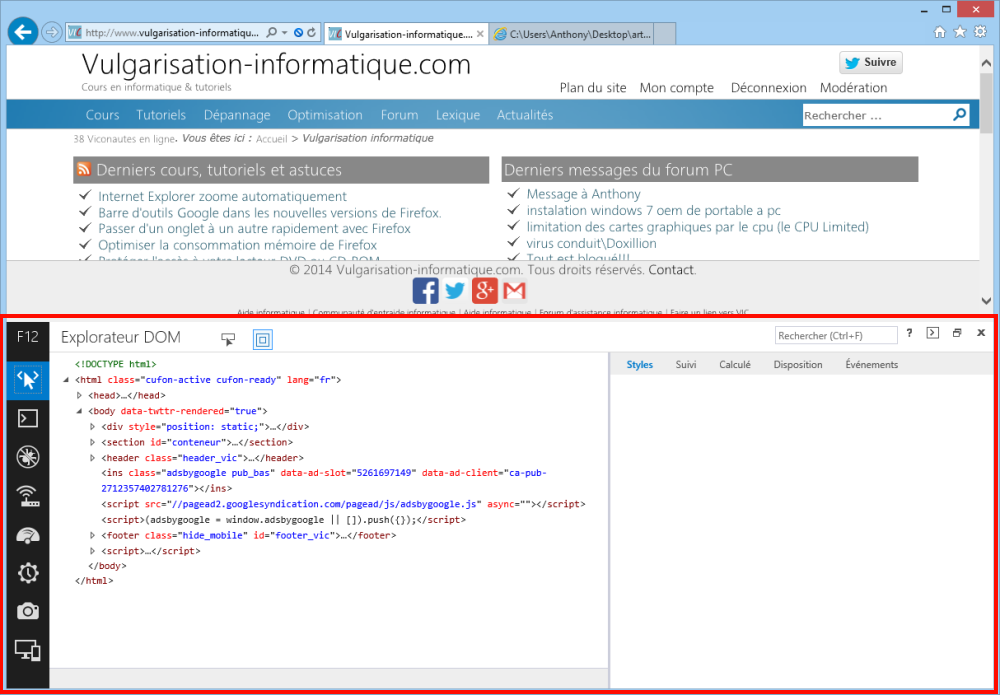1000x695 pixels.
Task: Collapse the html node in DOM tree
Action: (66, 380)
